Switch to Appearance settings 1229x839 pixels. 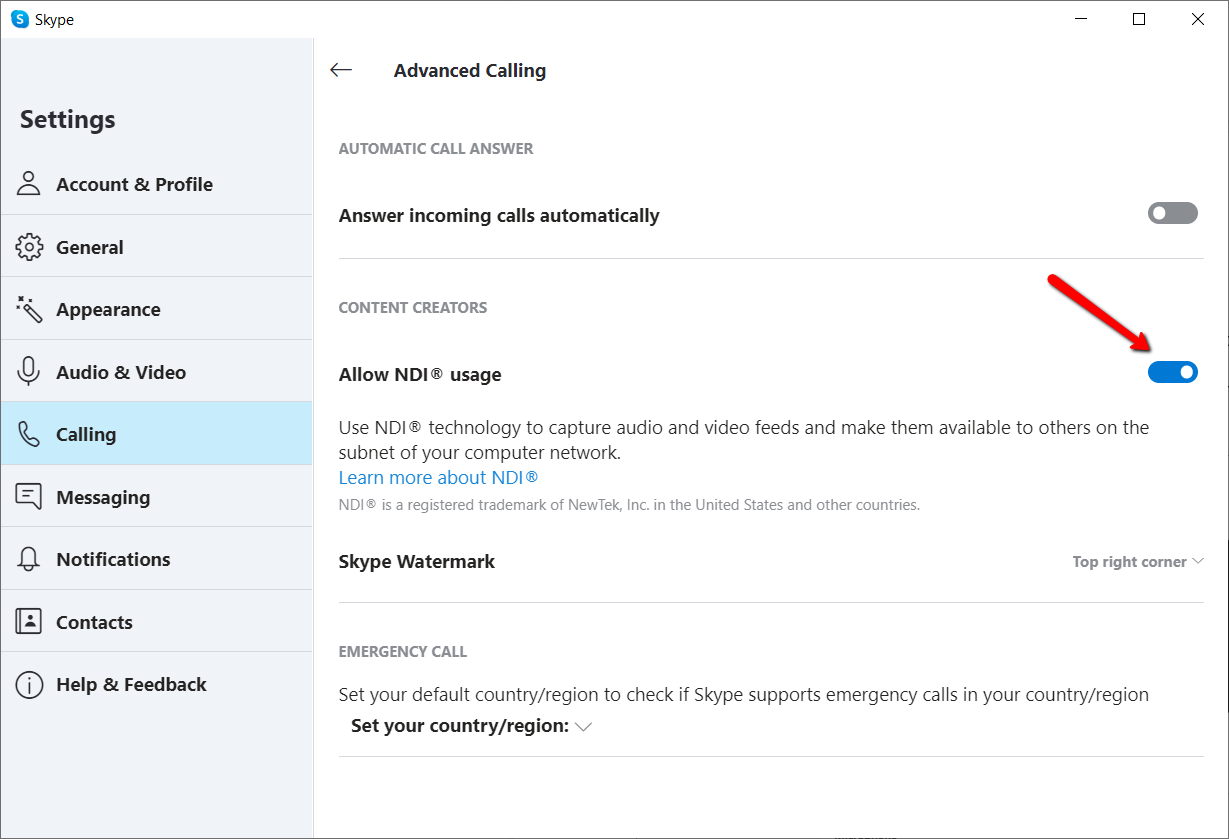[157, 309]
